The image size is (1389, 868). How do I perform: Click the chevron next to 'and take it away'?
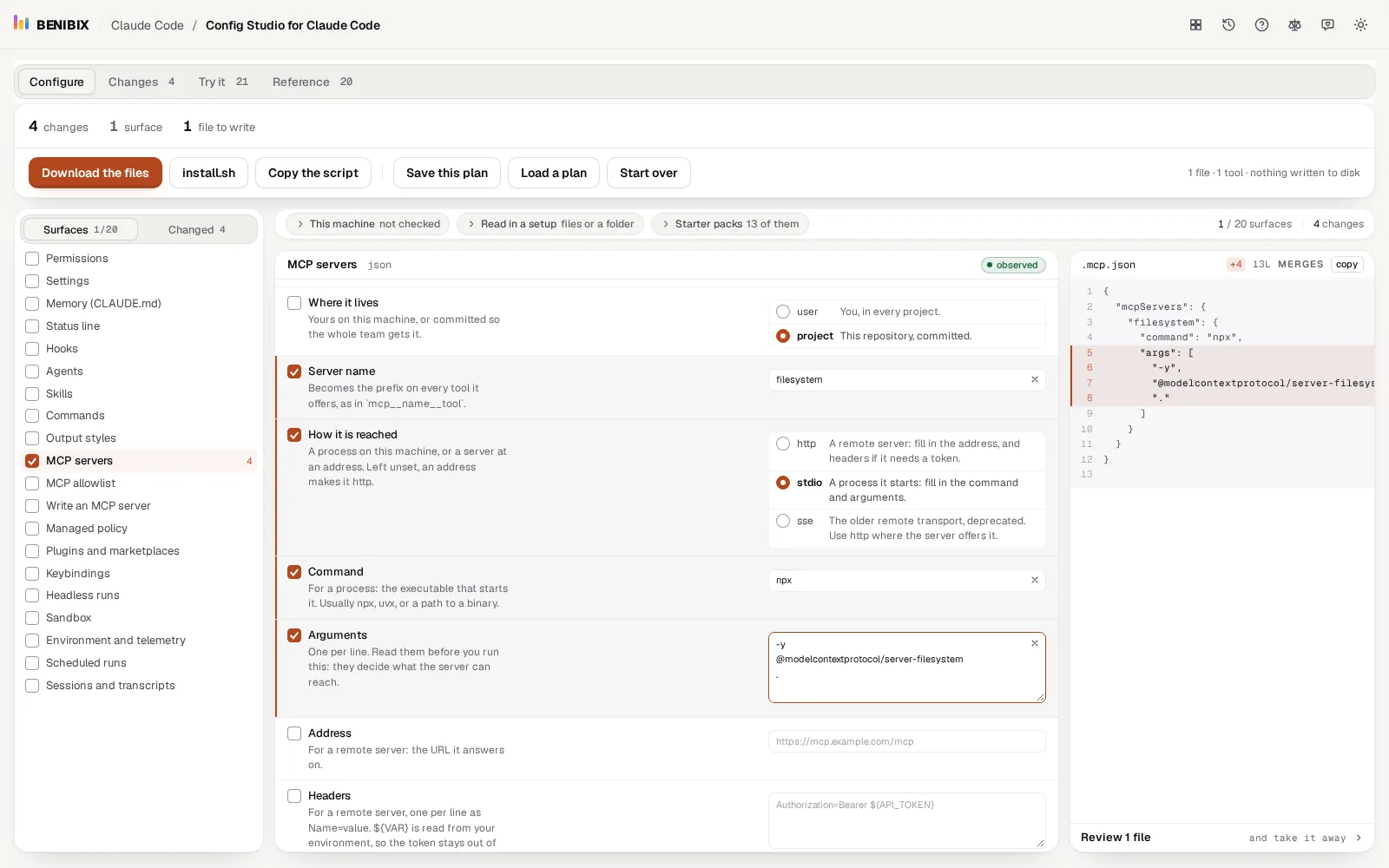pyautogui.click(x=1359, y=838)
